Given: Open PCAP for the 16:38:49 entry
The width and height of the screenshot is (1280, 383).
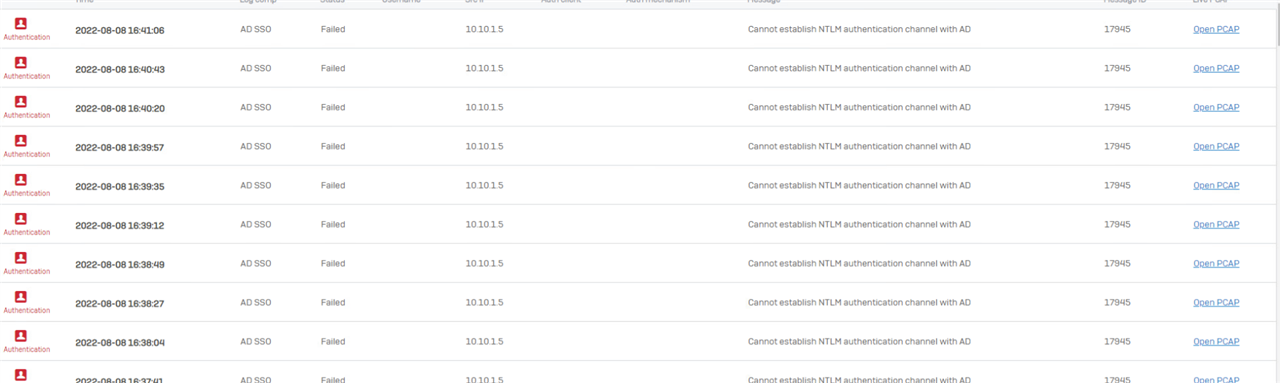Looking at the screenshot, I should pyautogui.click(x=1216, y=264).
